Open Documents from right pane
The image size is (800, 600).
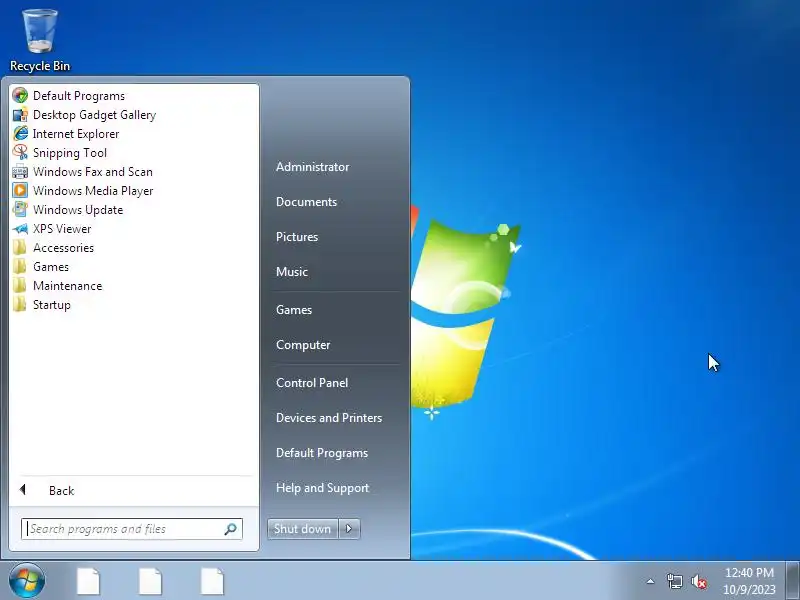[306, 202]
